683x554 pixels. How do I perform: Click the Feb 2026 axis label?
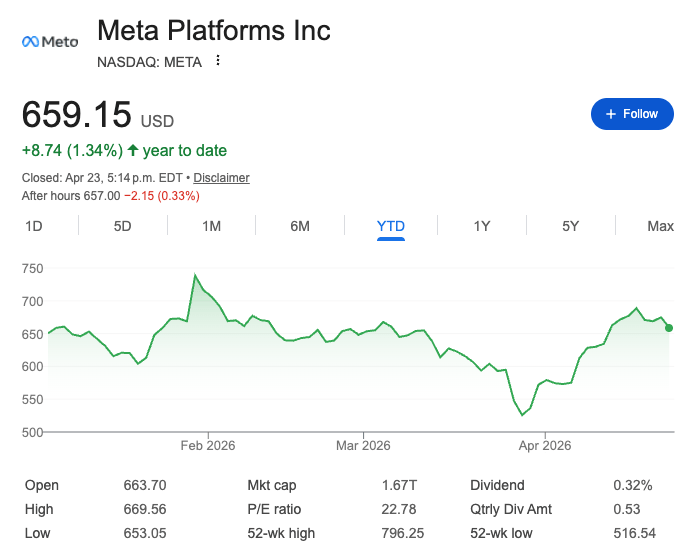pos(206,445)
